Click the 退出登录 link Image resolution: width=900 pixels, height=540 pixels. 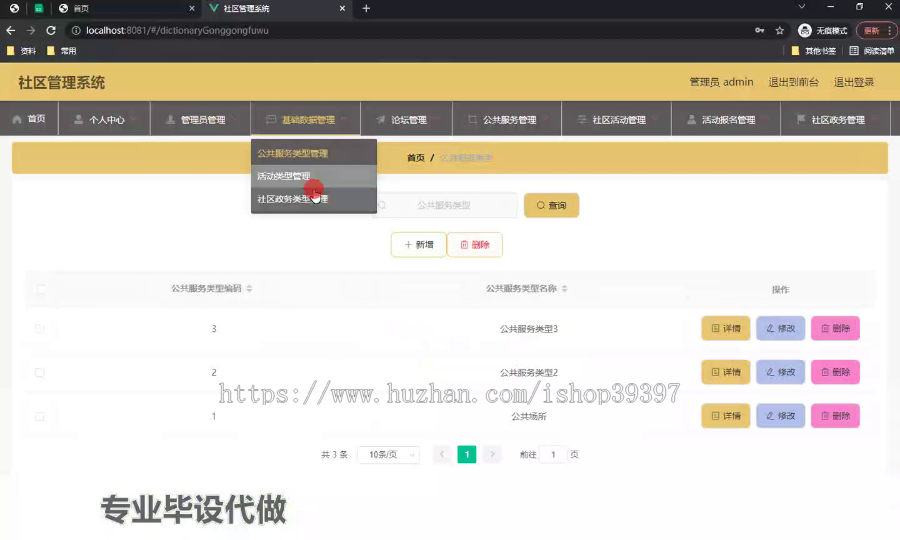[854, 82]
